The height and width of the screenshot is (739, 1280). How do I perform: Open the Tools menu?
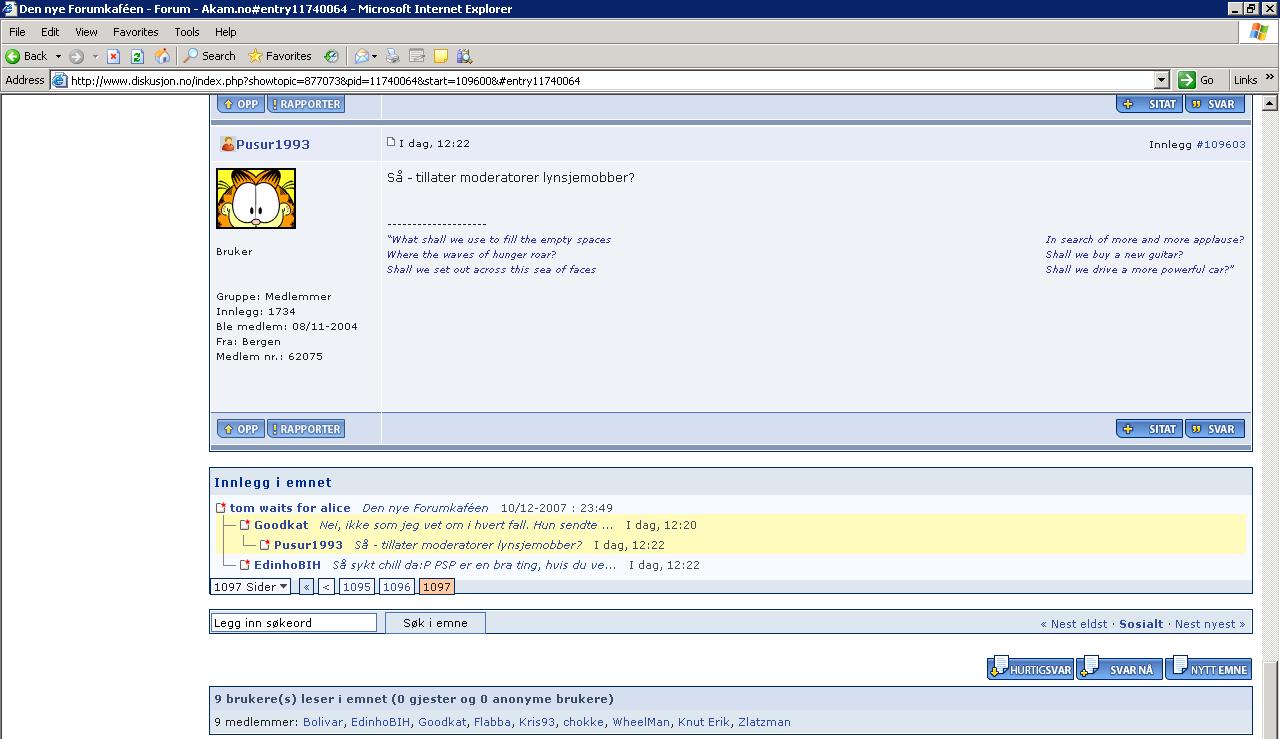(x=187, y=32)
